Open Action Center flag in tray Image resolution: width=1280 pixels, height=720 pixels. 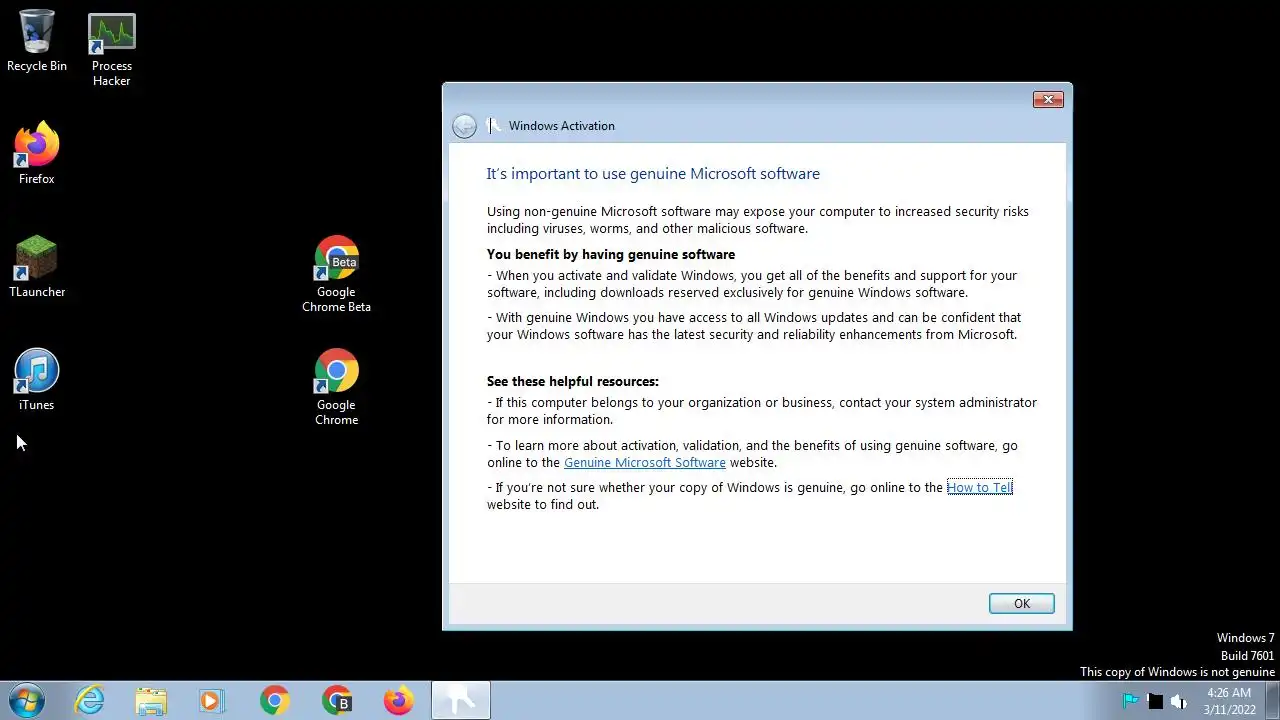[x=1130, y=701]
